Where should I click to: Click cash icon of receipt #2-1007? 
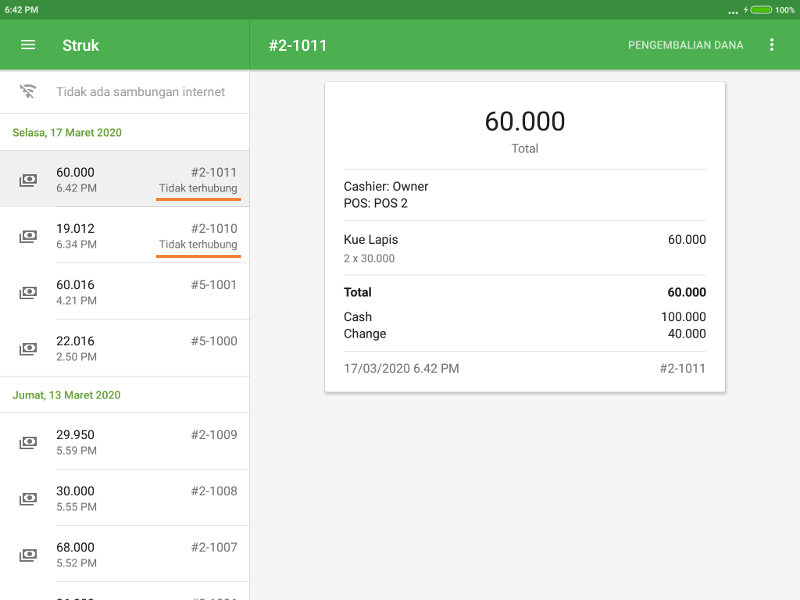point(28,555)
